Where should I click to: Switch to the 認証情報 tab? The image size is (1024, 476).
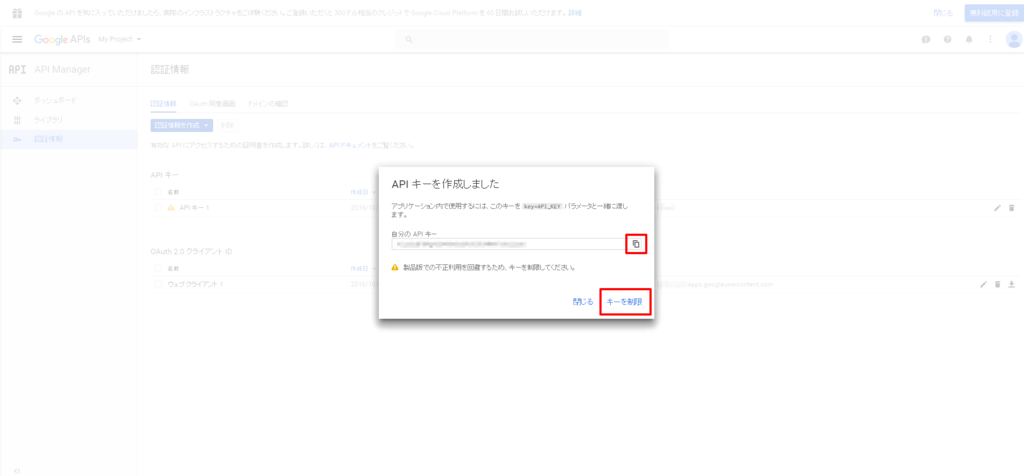coord(163,104)
